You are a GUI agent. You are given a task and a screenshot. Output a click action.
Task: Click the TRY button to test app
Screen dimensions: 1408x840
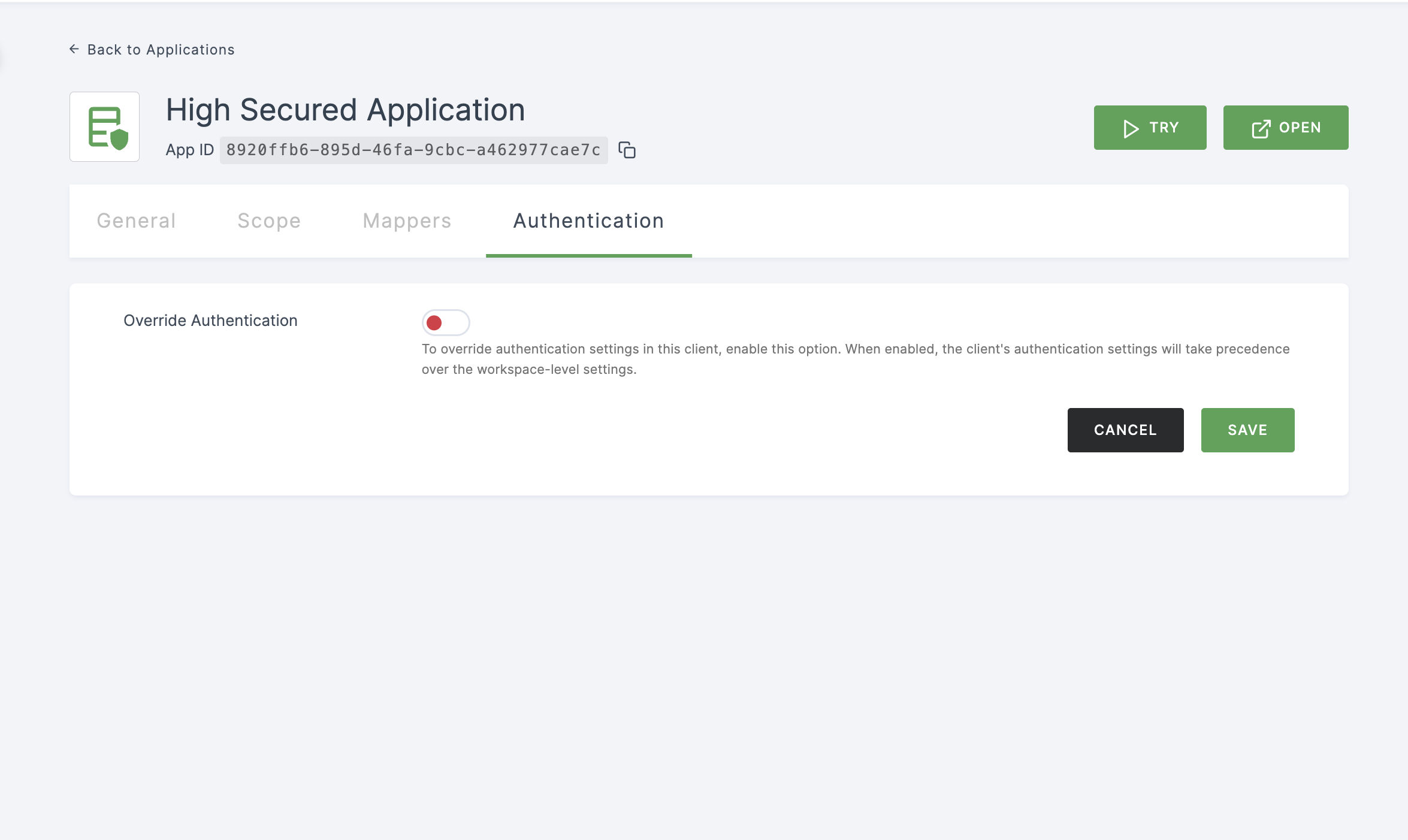click(x=1150, y=127)
